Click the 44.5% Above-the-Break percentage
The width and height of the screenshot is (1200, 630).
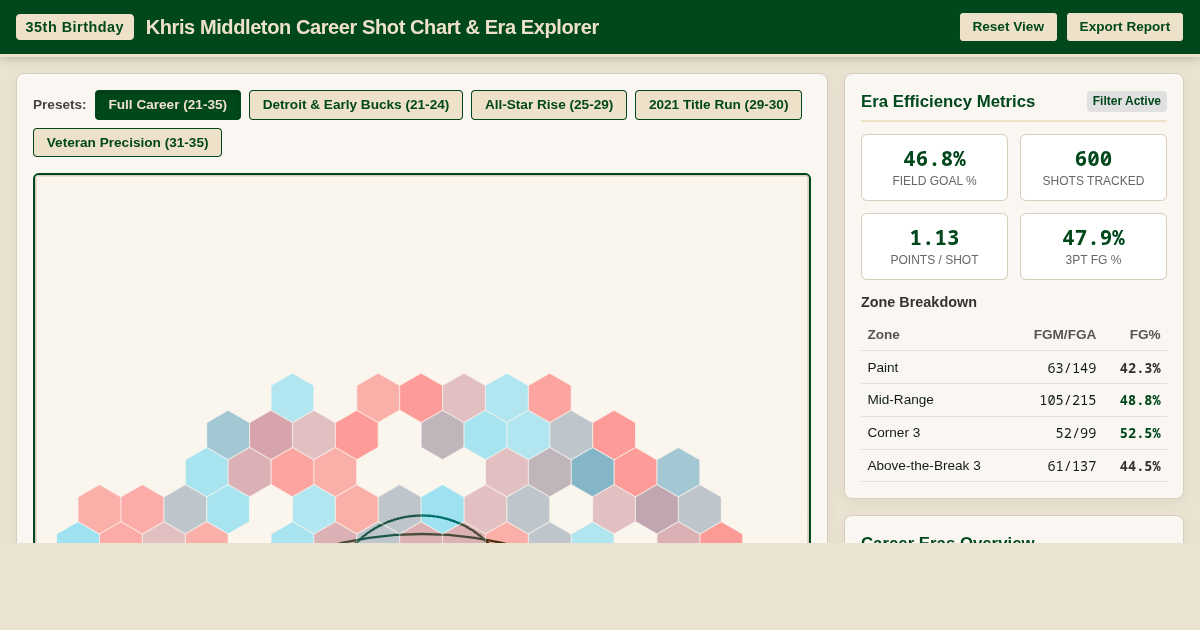(x=1140, y=466)
